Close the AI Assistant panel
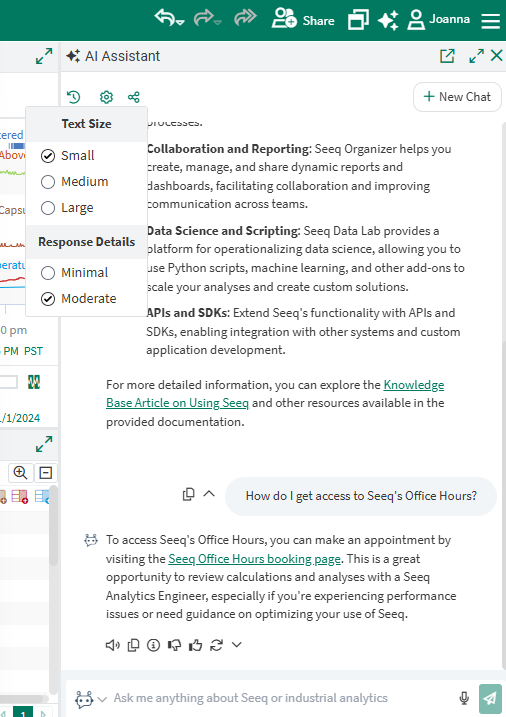 [496, 55]
